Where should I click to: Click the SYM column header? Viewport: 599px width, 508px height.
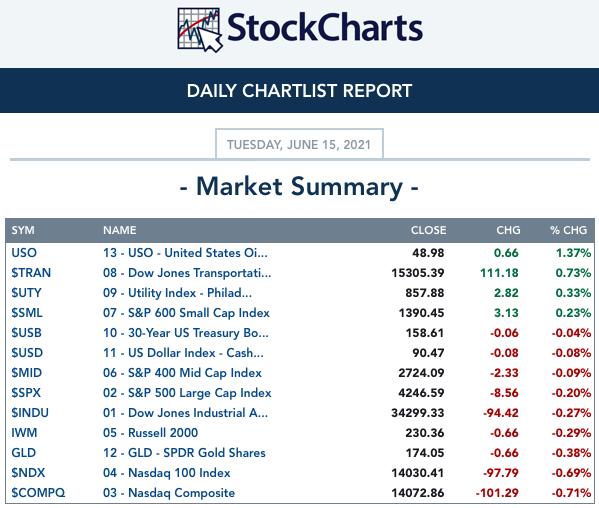23,230
